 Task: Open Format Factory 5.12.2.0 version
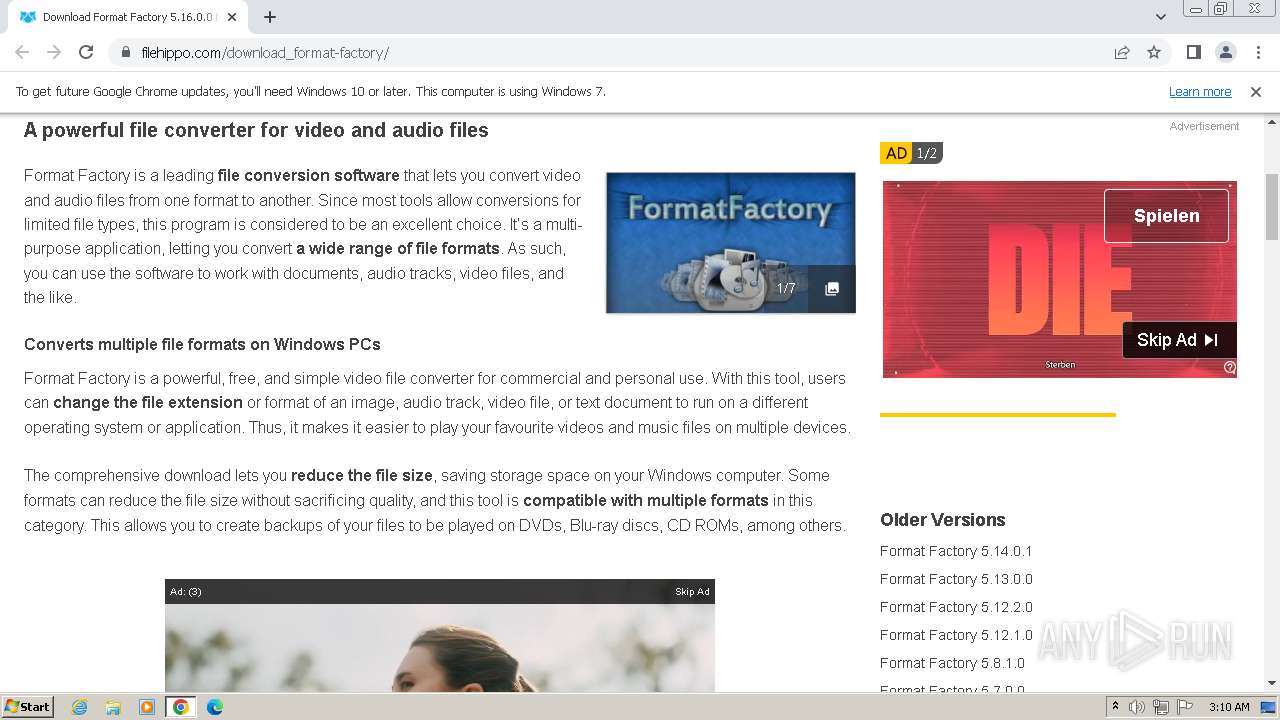click(x=956, y=607)
